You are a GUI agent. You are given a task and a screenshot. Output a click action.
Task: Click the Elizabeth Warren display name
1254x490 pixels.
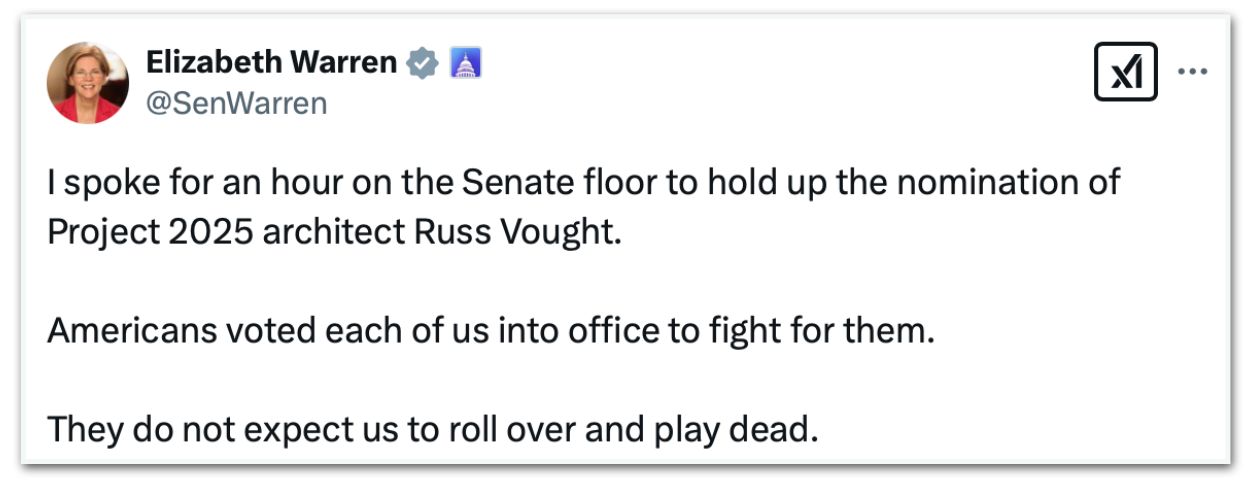271,63
